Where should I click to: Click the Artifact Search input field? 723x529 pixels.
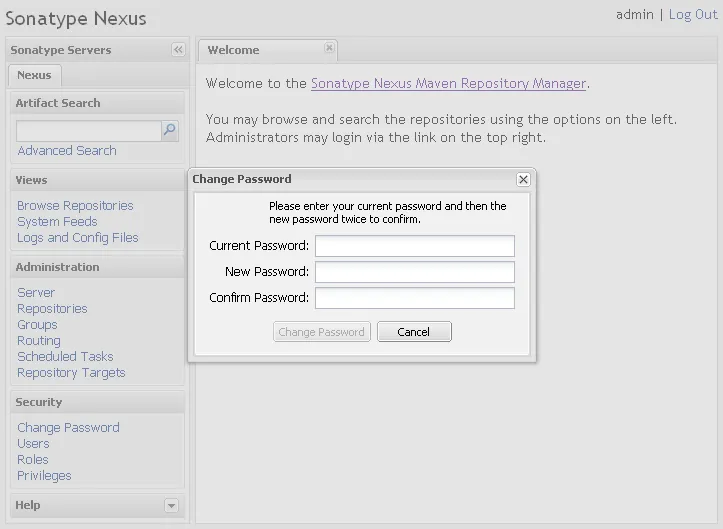[89, 131]
